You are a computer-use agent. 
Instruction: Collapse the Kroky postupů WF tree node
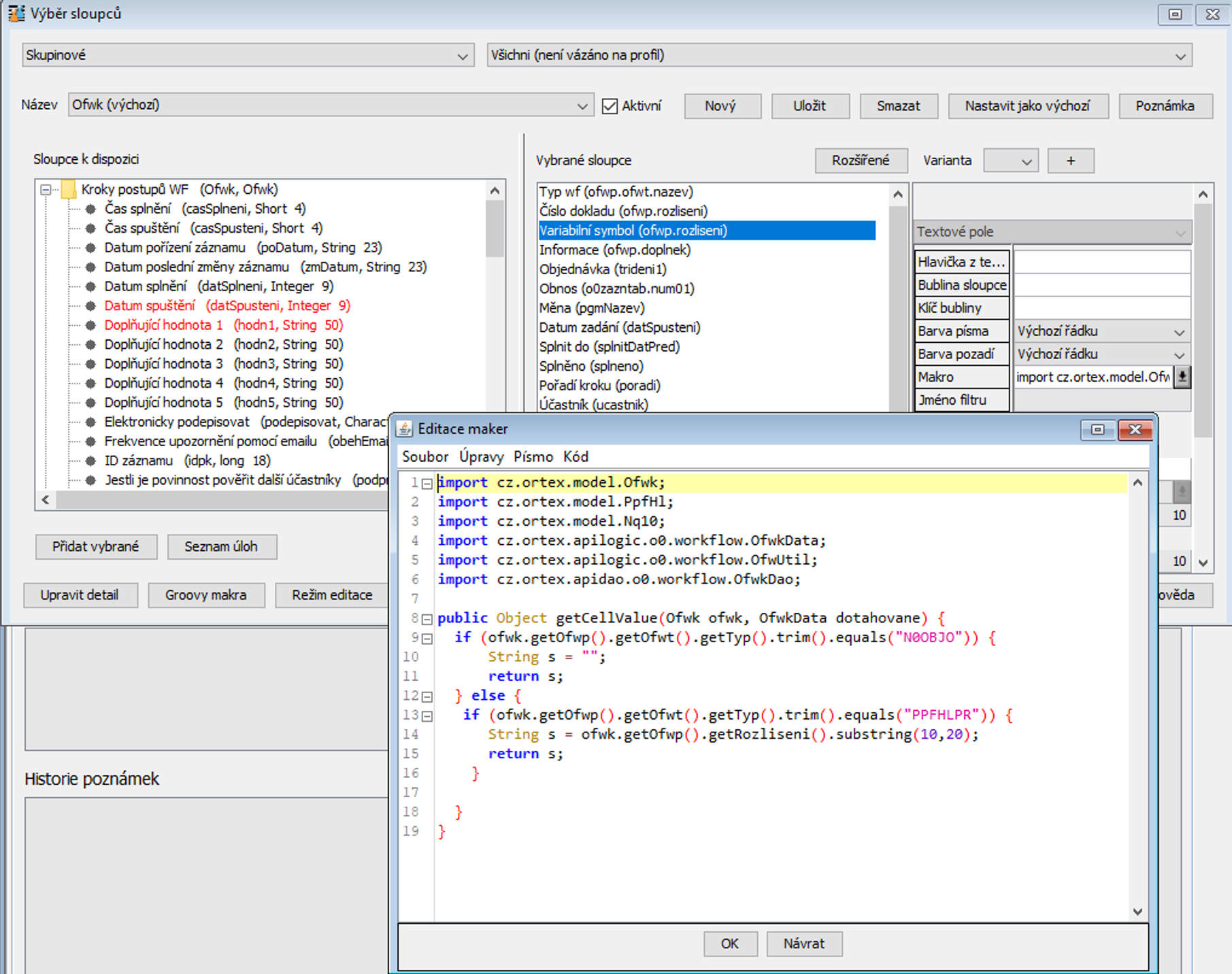(46, 190)
